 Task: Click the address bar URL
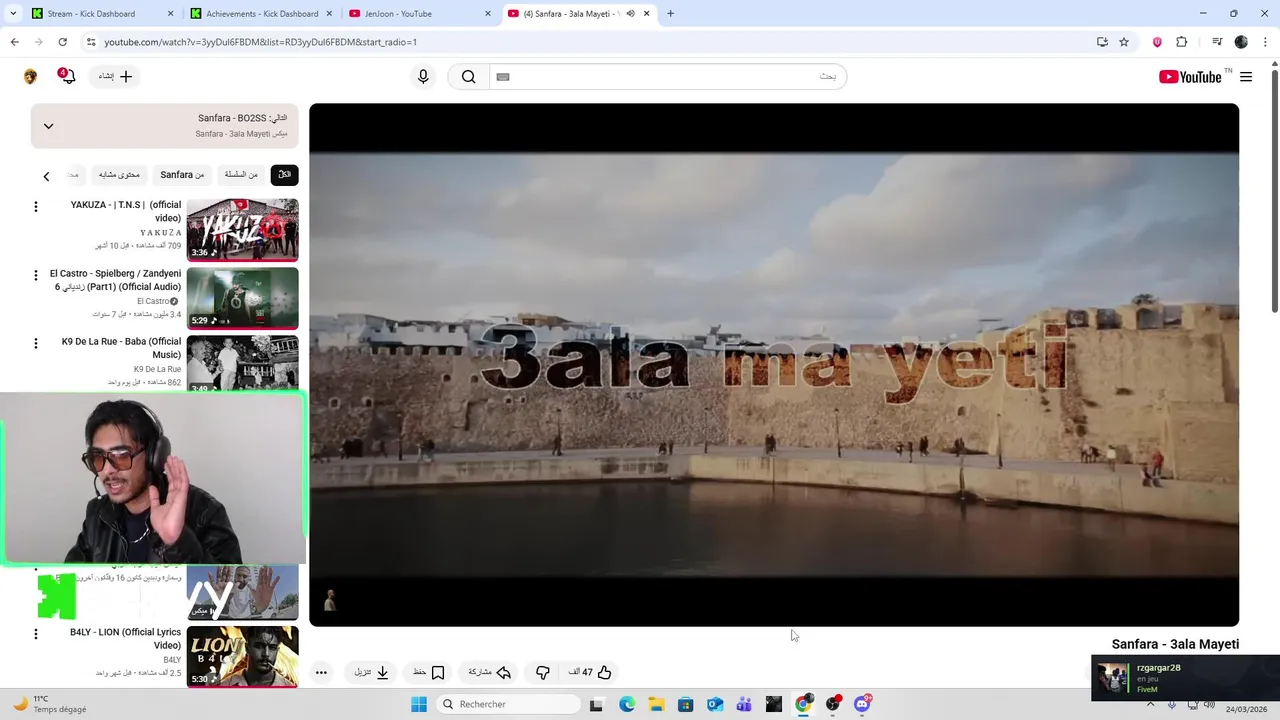[260, 42]
